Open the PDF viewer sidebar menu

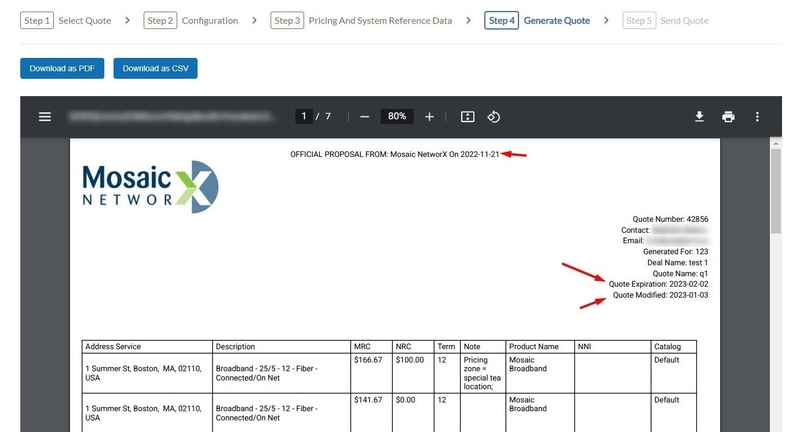point(44,117)
